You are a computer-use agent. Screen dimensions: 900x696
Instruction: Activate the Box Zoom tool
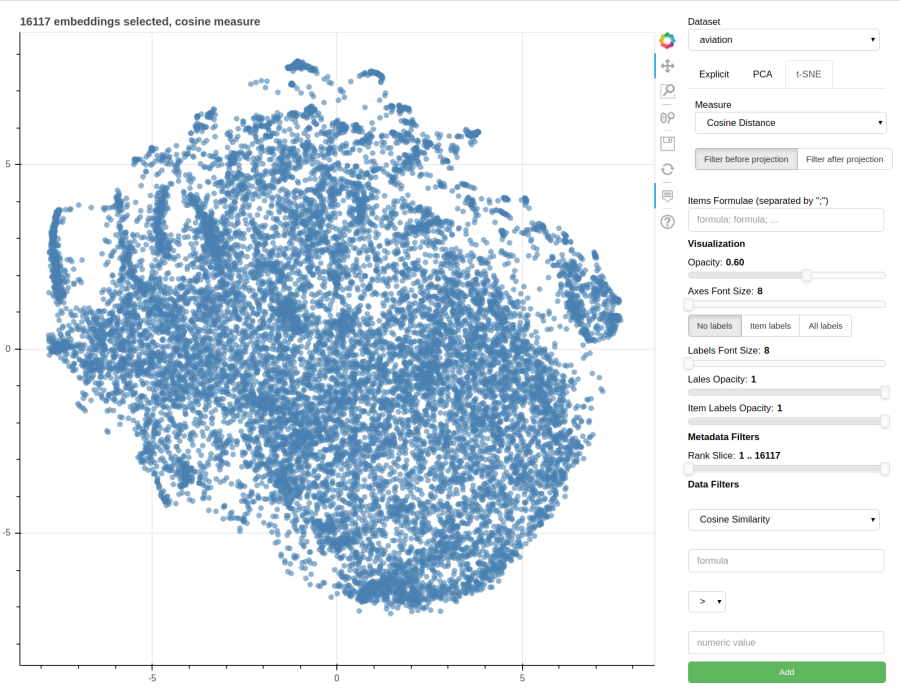pos(667,91)
